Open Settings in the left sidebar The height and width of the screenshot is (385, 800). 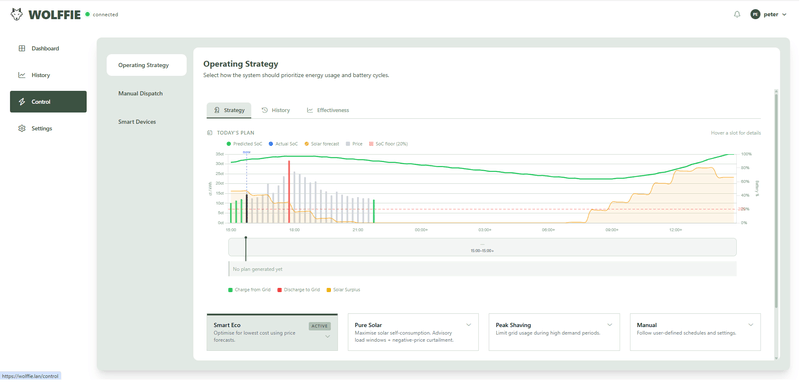[x=48, y=129]
